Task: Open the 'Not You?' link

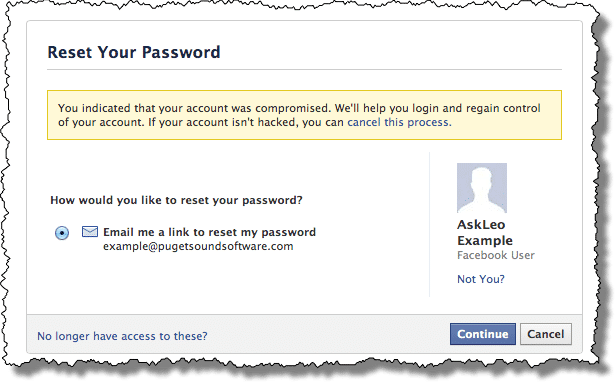Action: pyautogui.click(x=480, y=279)
